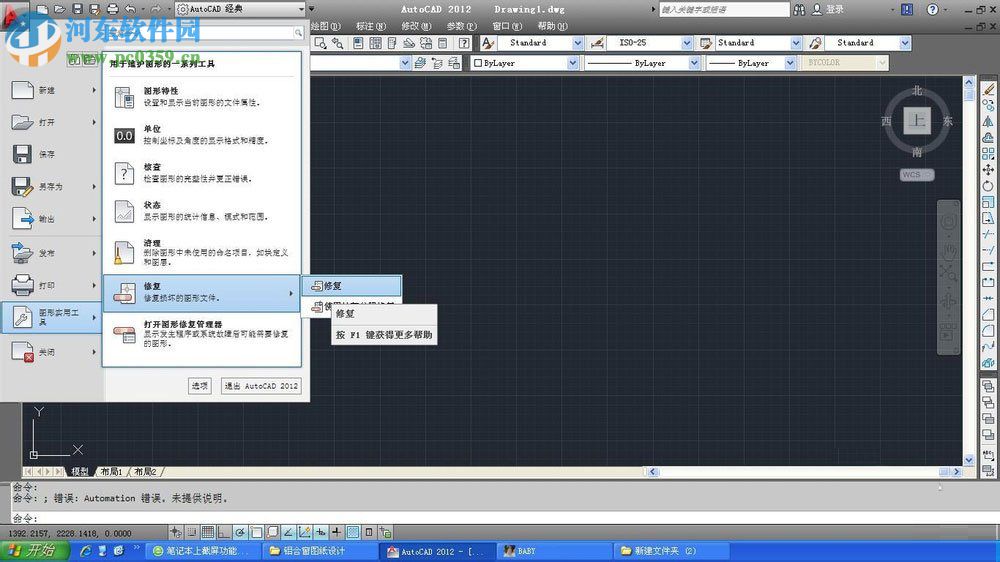Click the Open folder quick-access icon

tap(59, 9)
